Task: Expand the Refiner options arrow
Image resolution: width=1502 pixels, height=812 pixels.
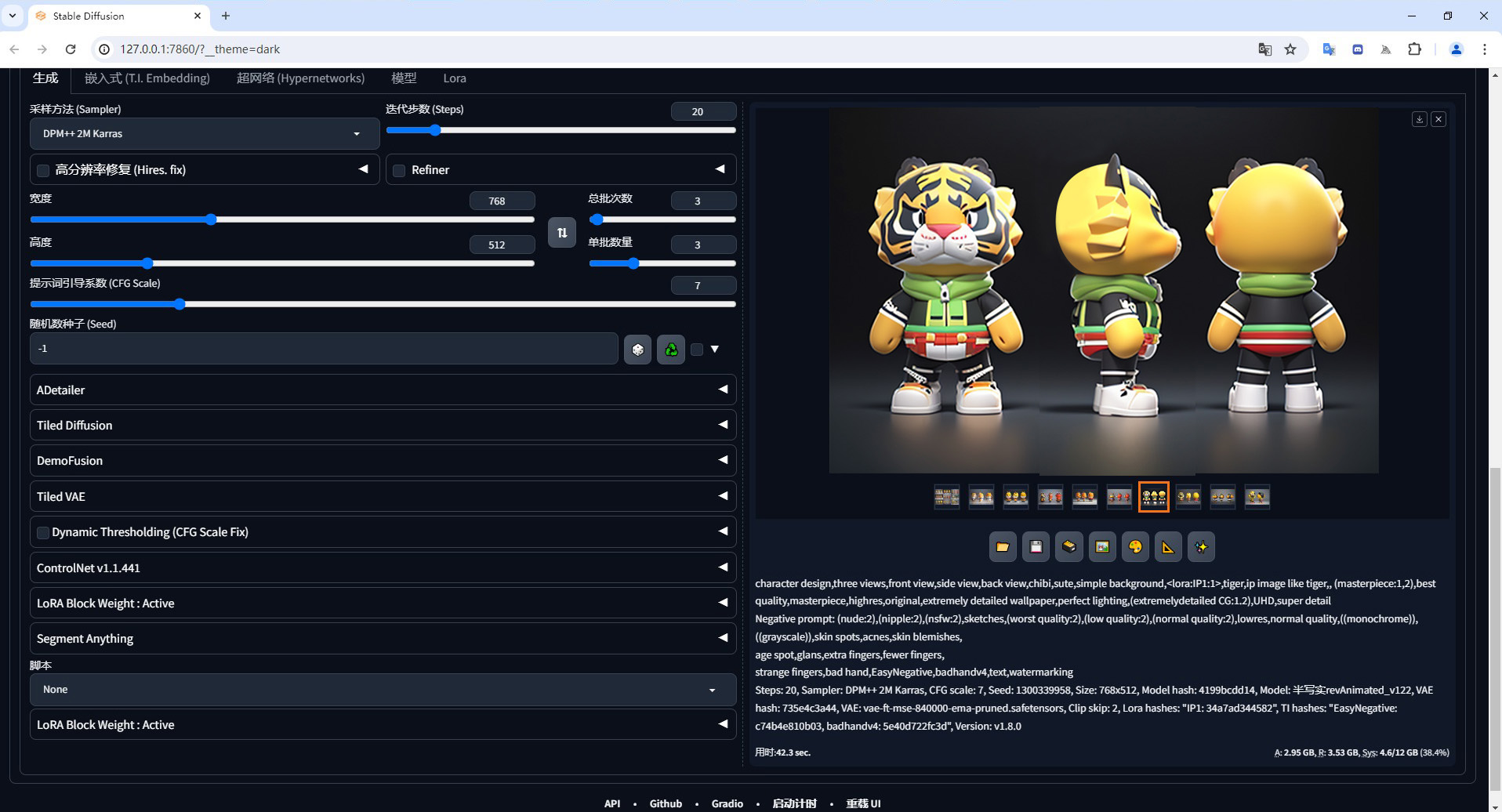Action: pyautogui.click(x=720, y=169)
